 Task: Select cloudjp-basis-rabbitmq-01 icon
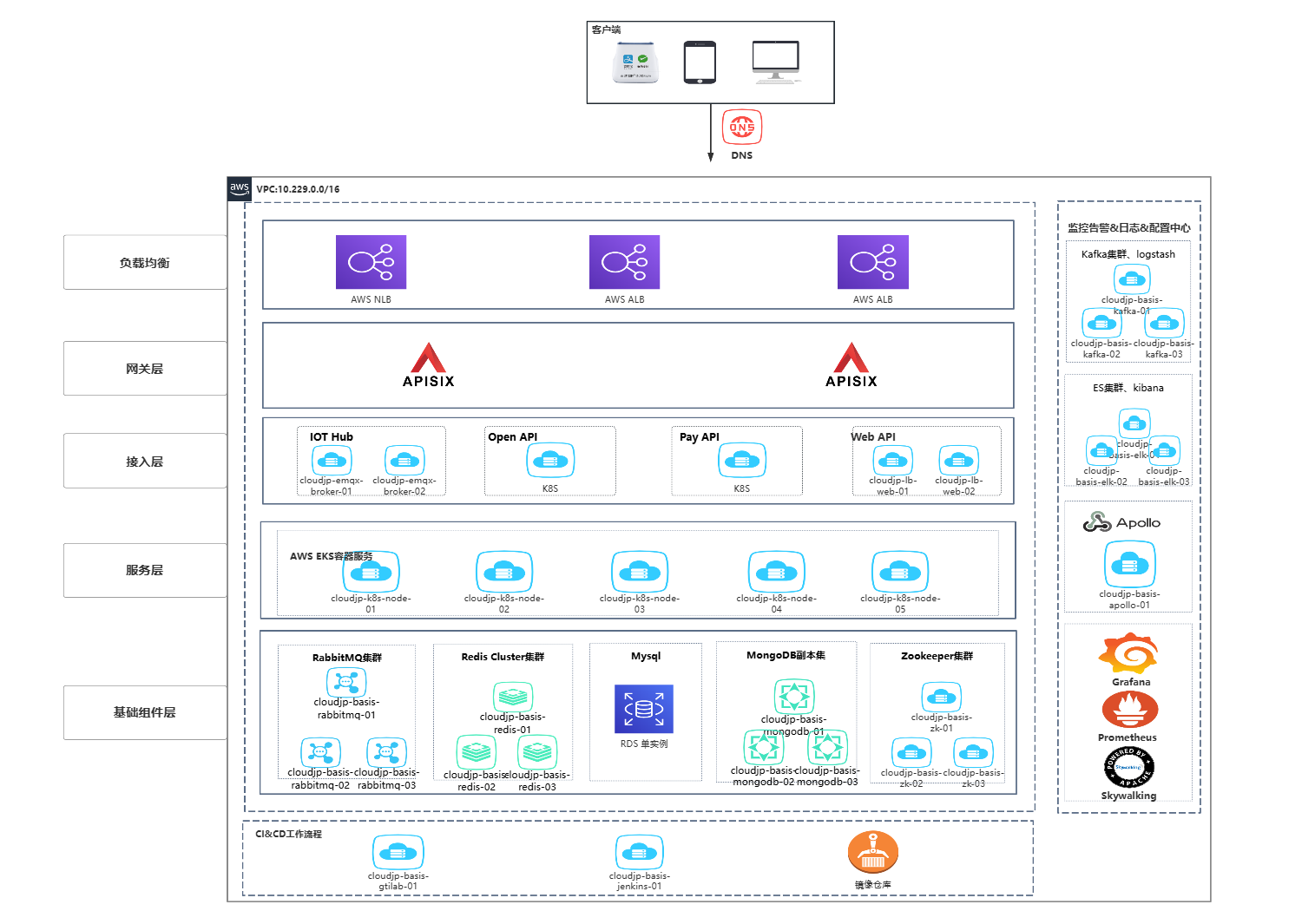click(346, 682)
